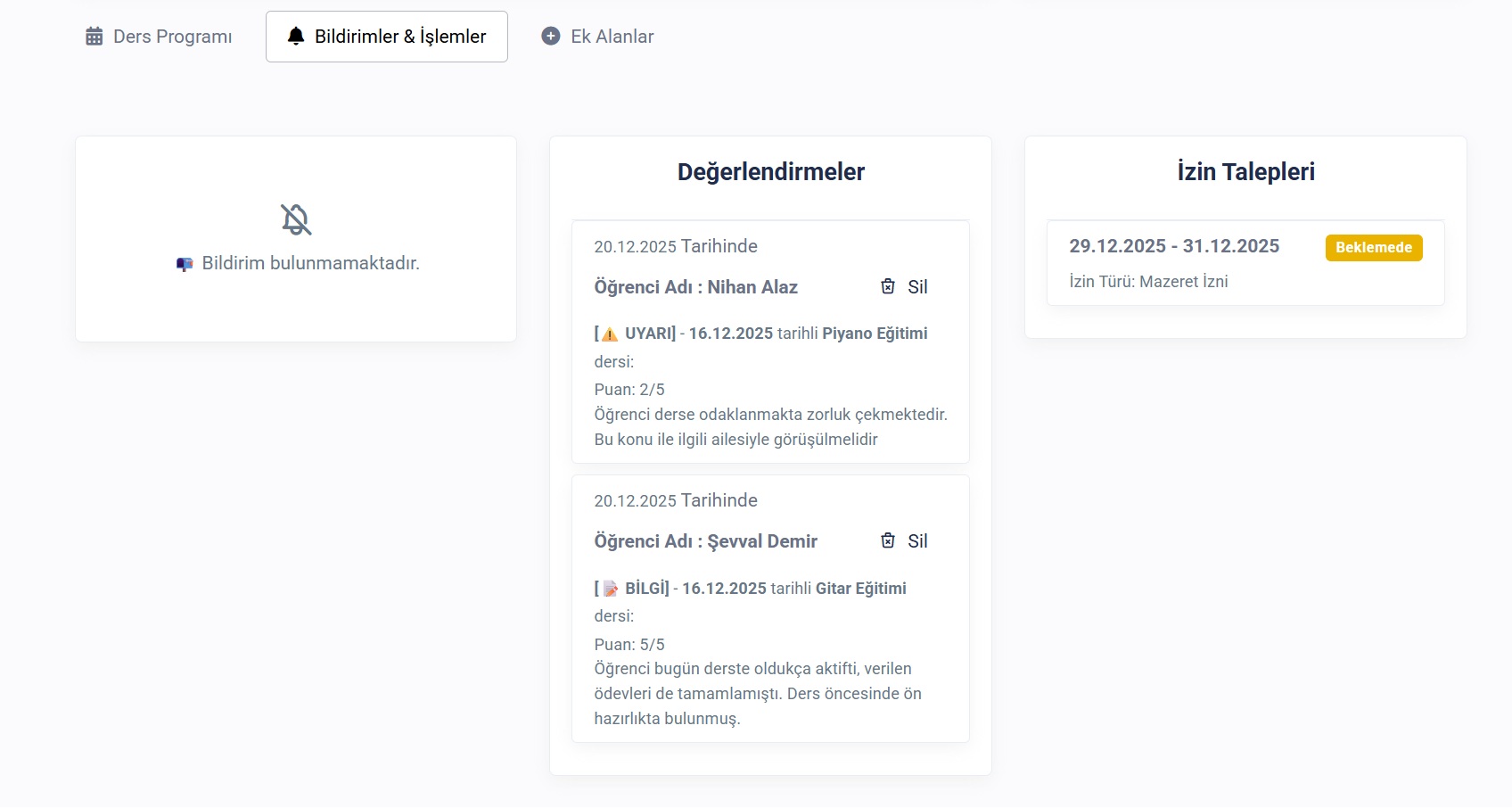Click the yellow Beklemede status badge
Viewport: 1512px width, 808px height.
click(x=1373, y=248)
